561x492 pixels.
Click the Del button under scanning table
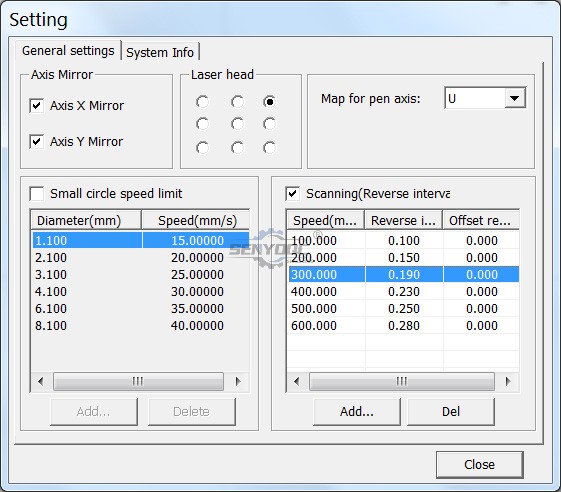(451, 411)
